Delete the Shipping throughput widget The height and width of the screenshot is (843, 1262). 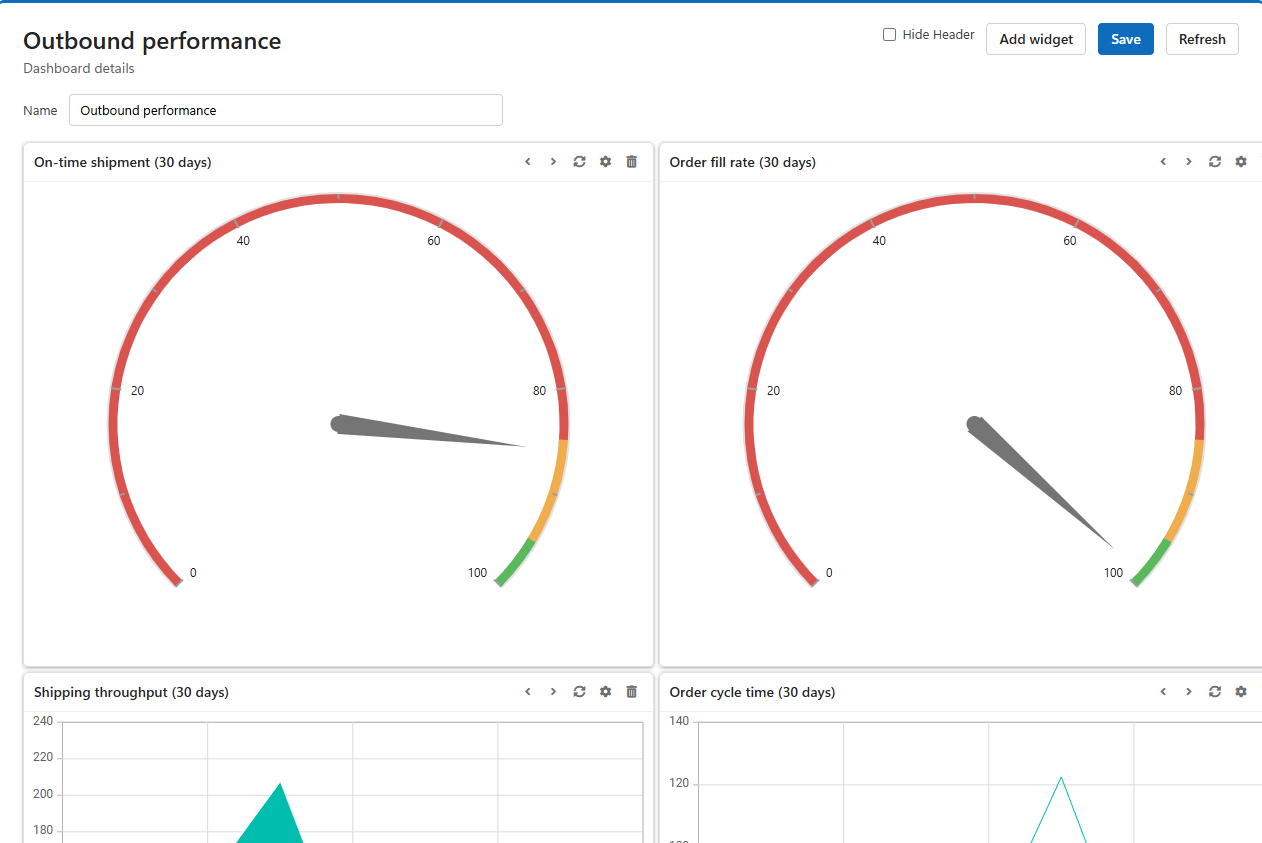631,692
